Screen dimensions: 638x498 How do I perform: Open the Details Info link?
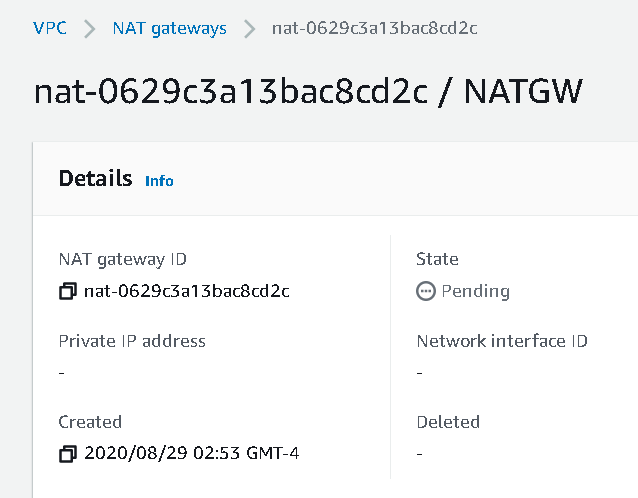159,181
